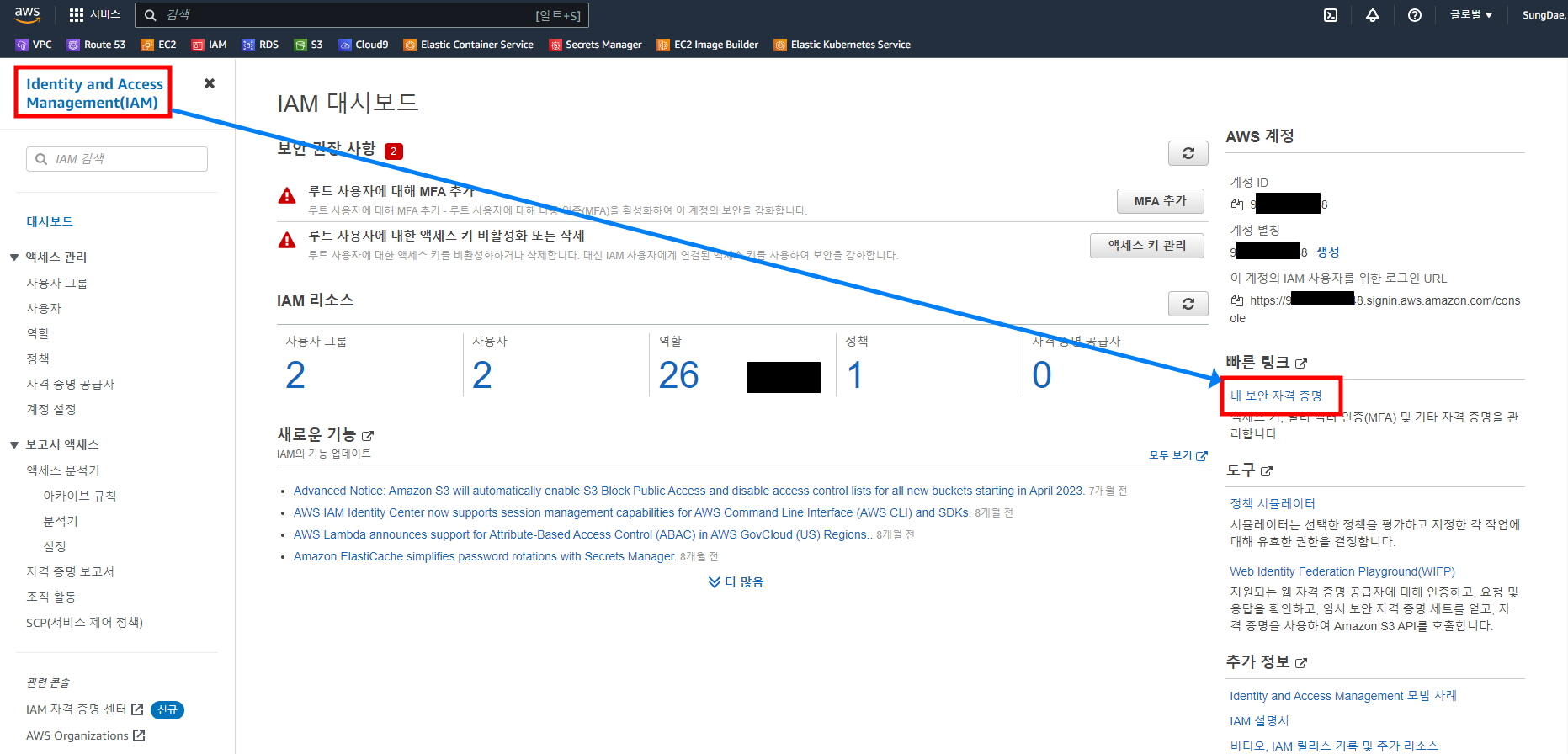Image resolution: width=1568 pixels, height=754 pixels.
Task: Open AWS Organizations external link
Action: 86,735
